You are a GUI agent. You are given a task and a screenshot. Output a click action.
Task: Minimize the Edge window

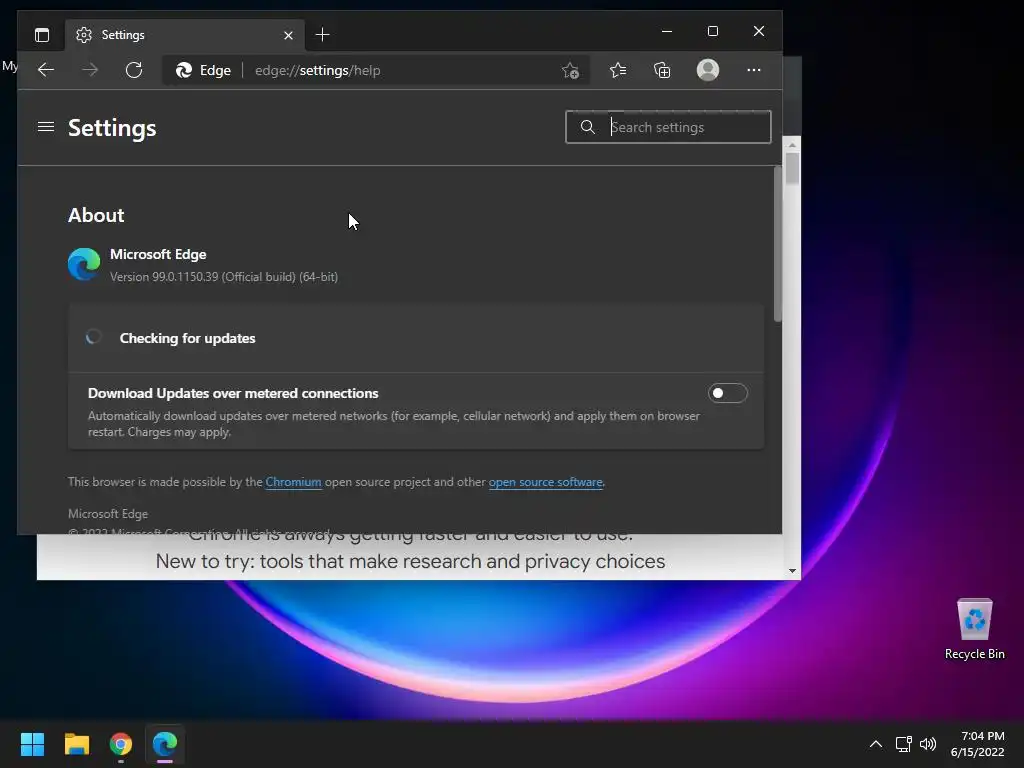(667, 31)
